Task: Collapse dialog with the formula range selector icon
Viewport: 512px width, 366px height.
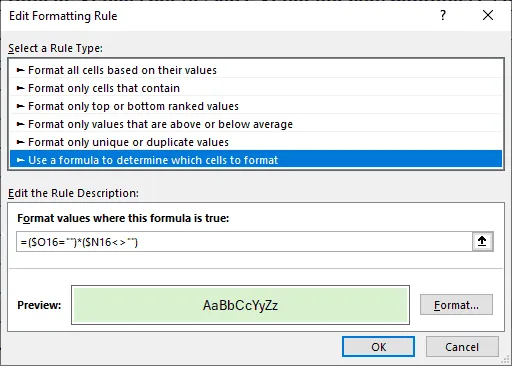Action: pyautogui.click(x=482, y=241)
